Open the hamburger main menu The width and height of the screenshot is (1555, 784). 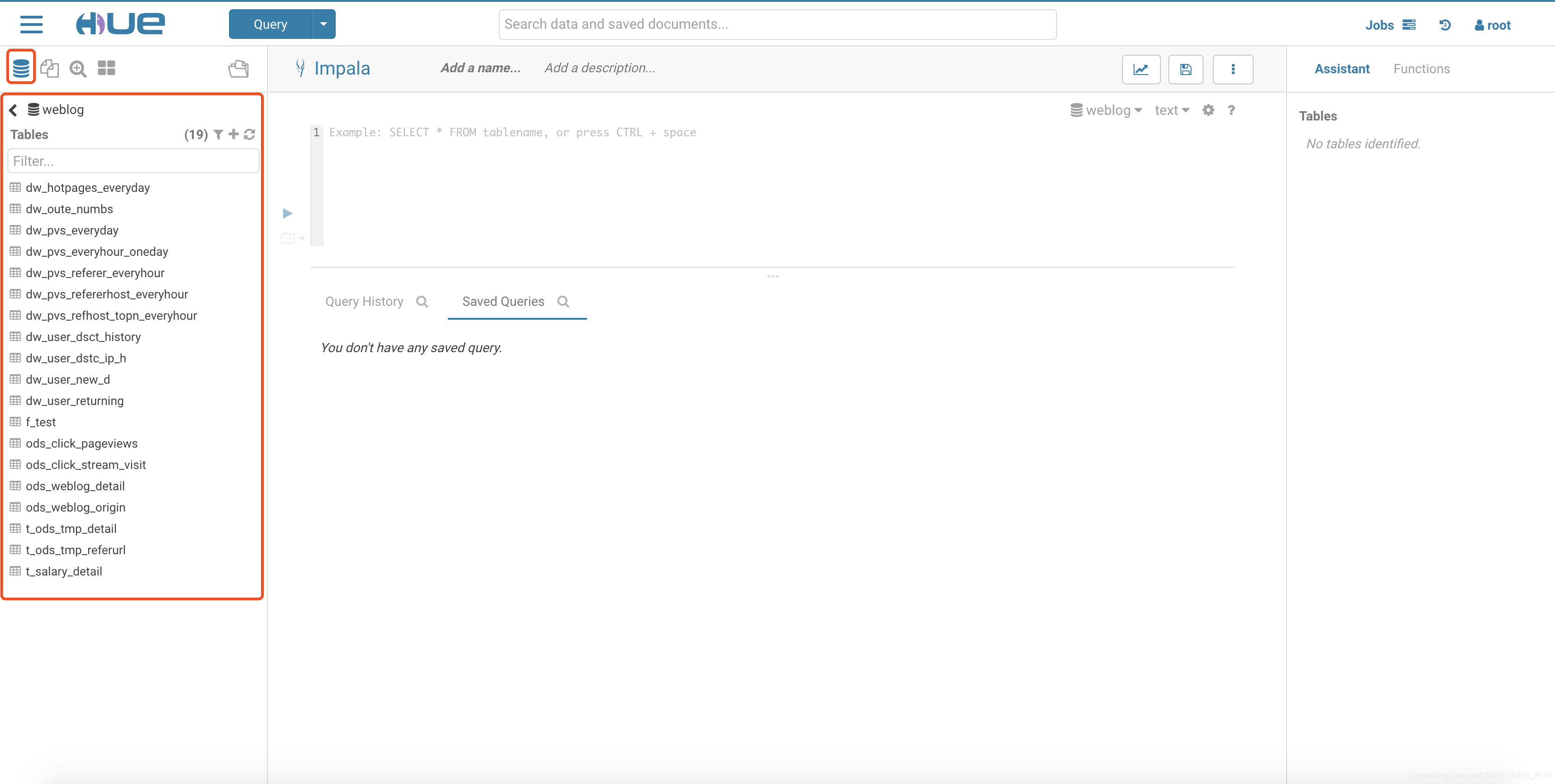coord(32,24)
